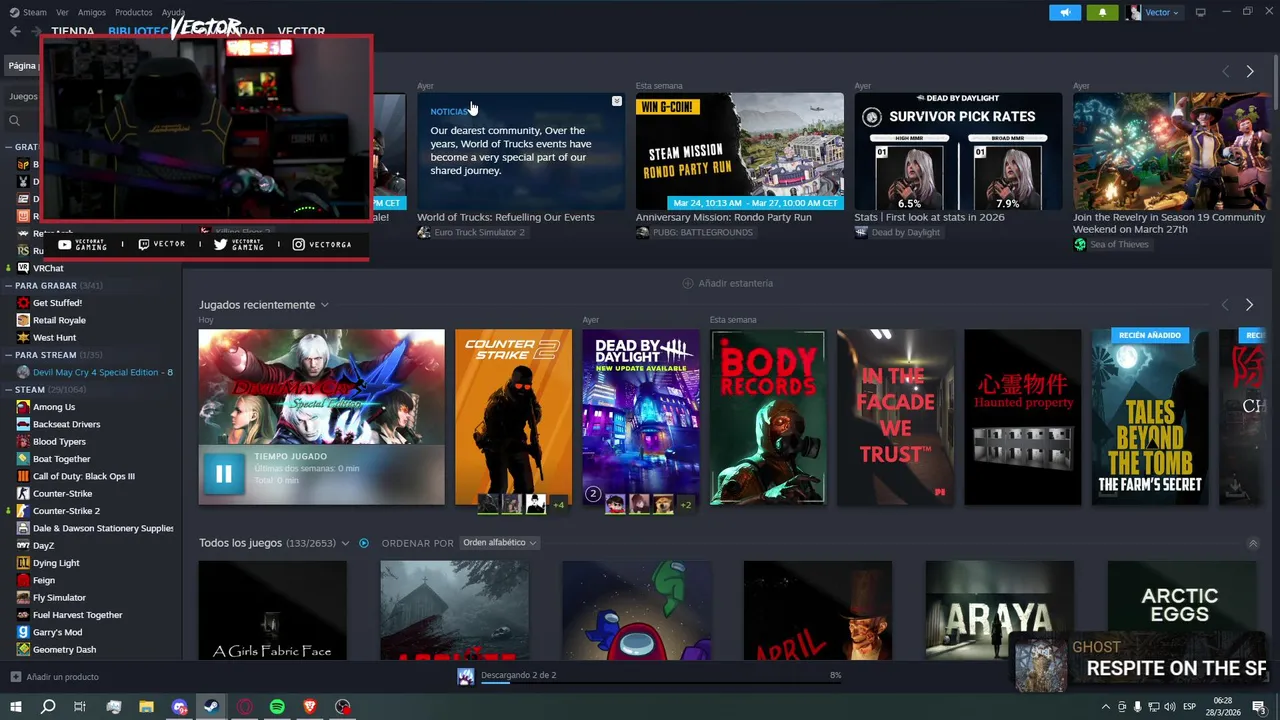Click the Counter-Strike sidebar icon
The height and width of the screenshot is (720, 1280).
pyautogui.click(x=23, y=494)
